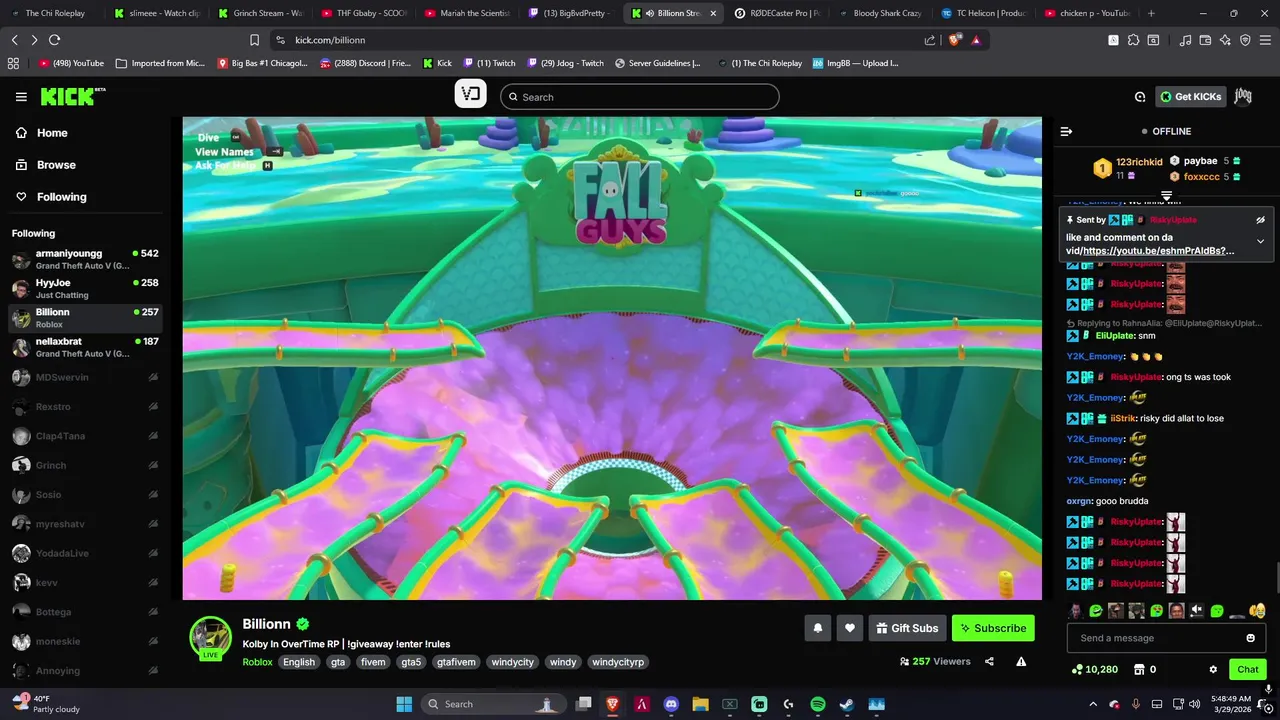Click the bookmark page icon

pos(254,40)
